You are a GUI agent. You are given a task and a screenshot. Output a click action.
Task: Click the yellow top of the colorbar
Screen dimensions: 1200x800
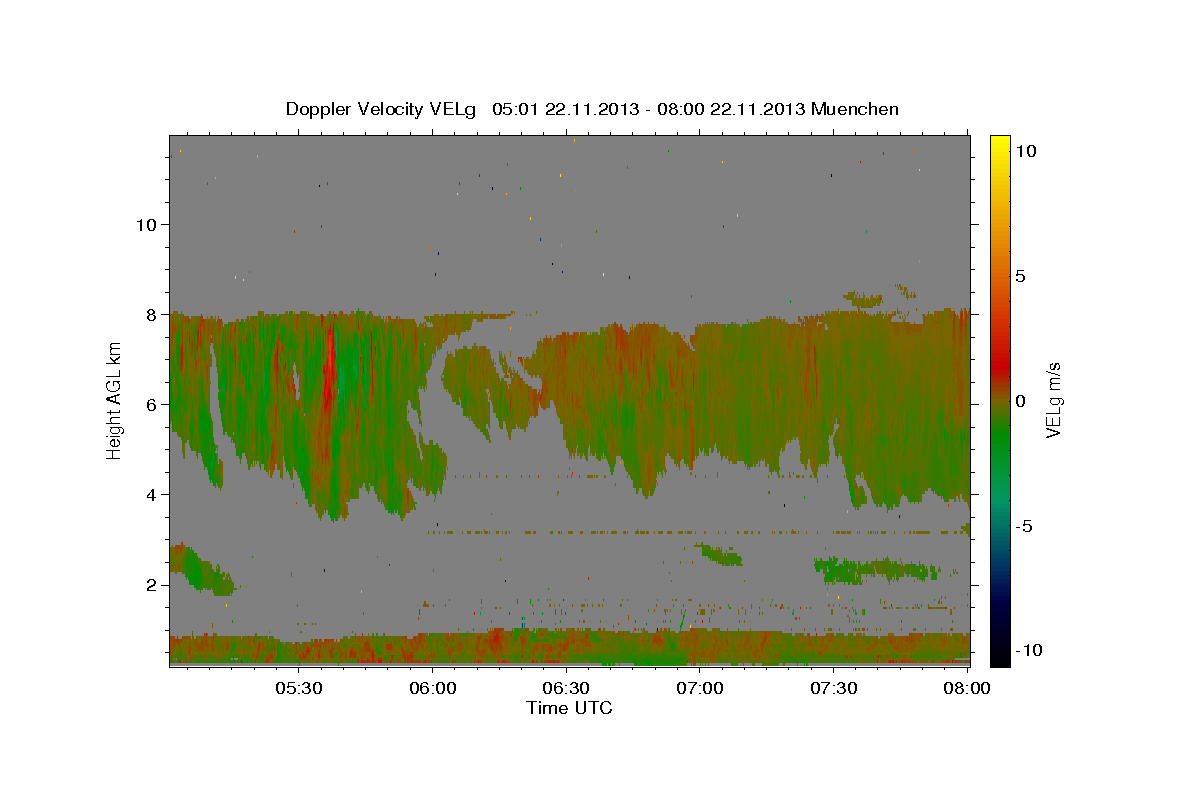tap(1000, 141)
